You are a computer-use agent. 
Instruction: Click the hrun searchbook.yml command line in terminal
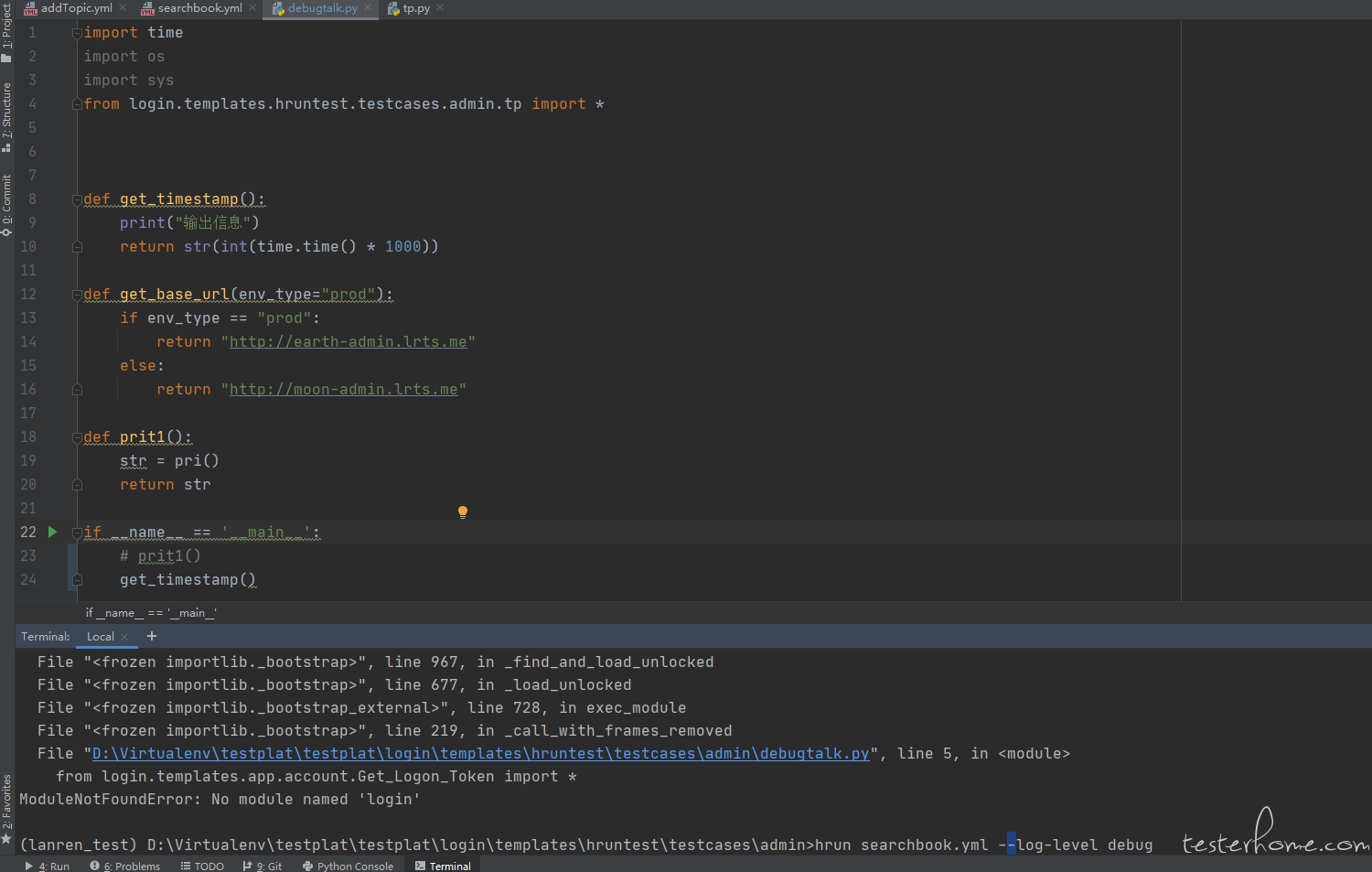click(x=983, y=845)
